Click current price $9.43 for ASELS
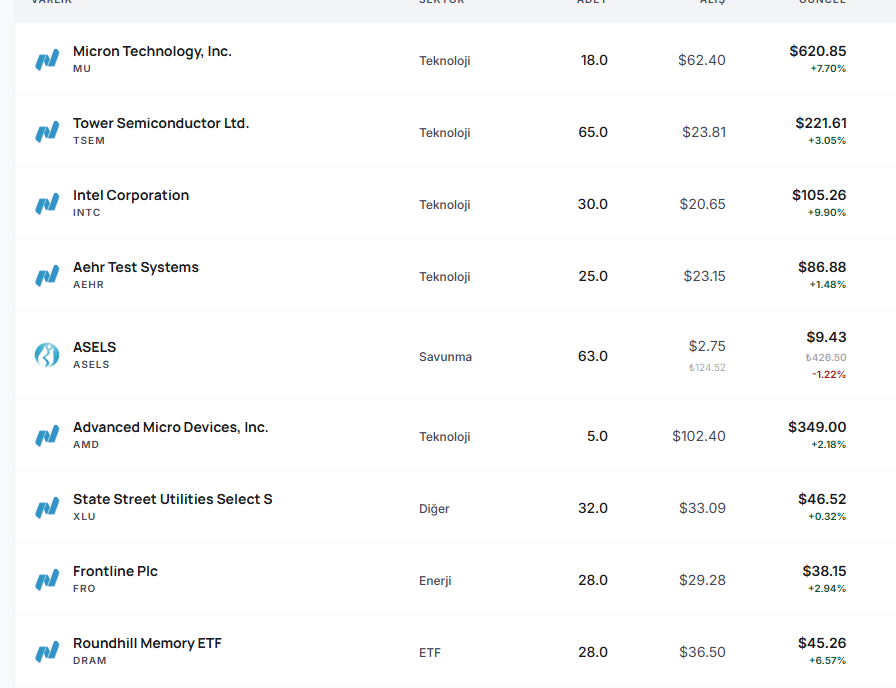The image size is (896, 688). 826,337
